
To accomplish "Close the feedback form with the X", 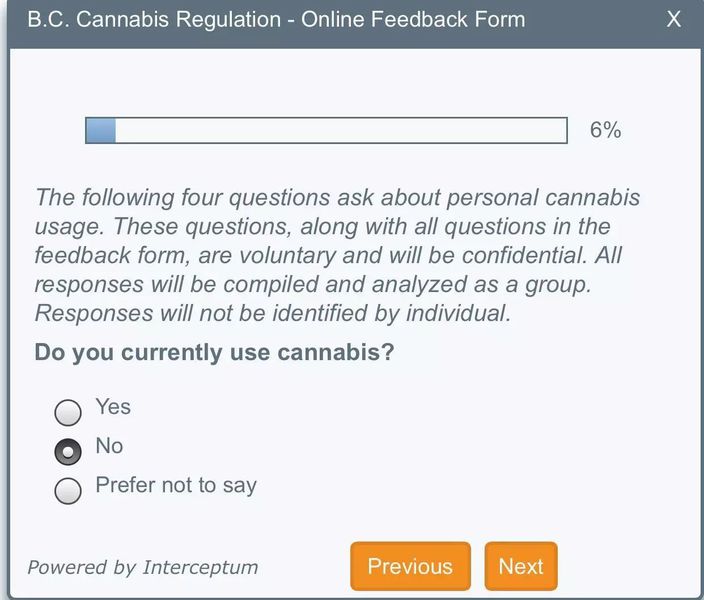I will [674, 20].
